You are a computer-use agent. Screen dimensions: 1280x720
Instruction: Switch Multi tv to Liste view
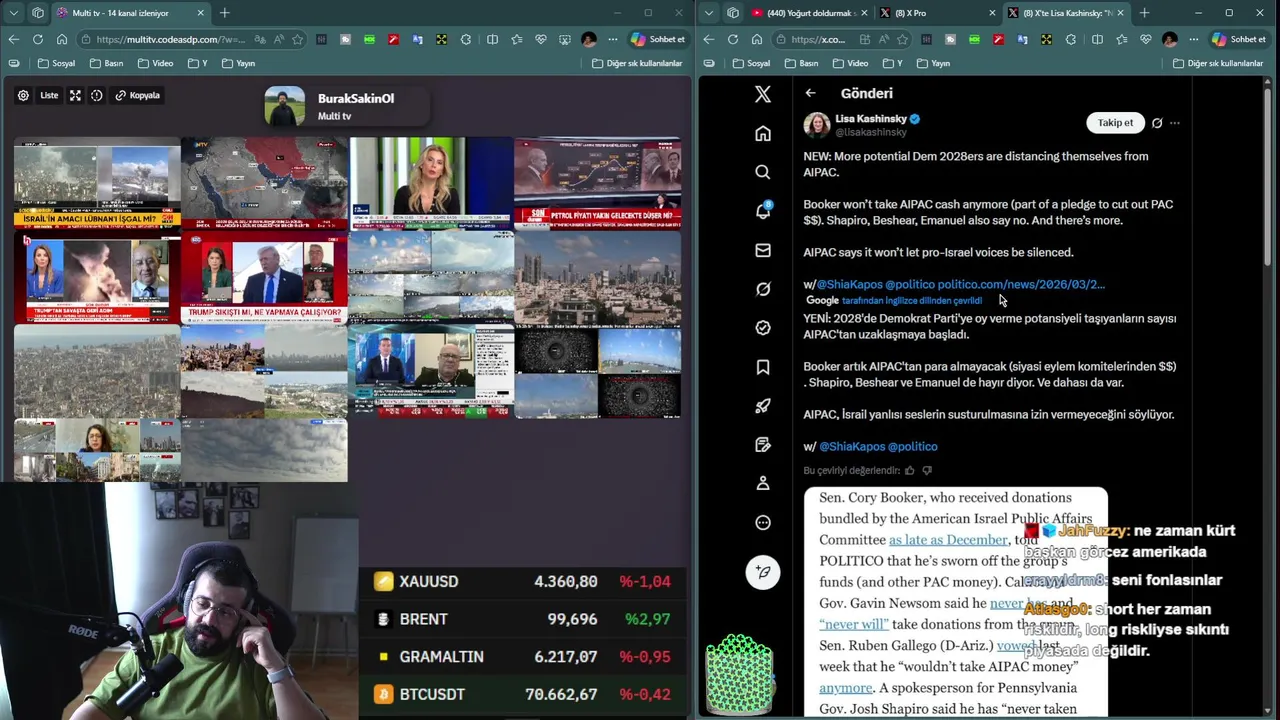tap(49, 96)
